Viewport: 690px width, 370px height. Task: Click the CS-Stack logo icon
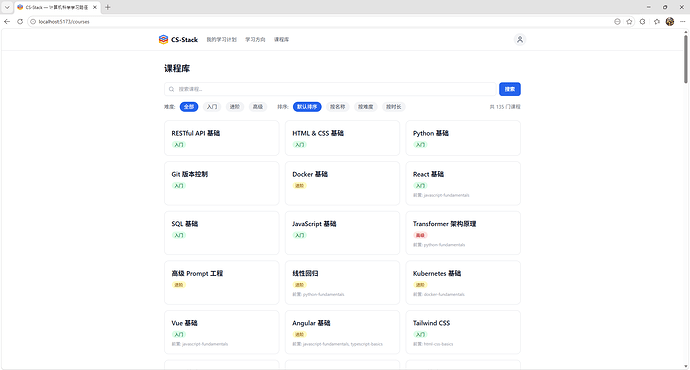coord(163,40)
